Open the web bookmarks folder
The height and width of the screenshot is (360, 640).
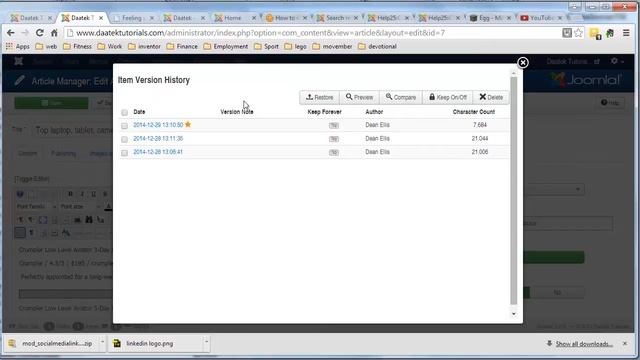(46, 47)
